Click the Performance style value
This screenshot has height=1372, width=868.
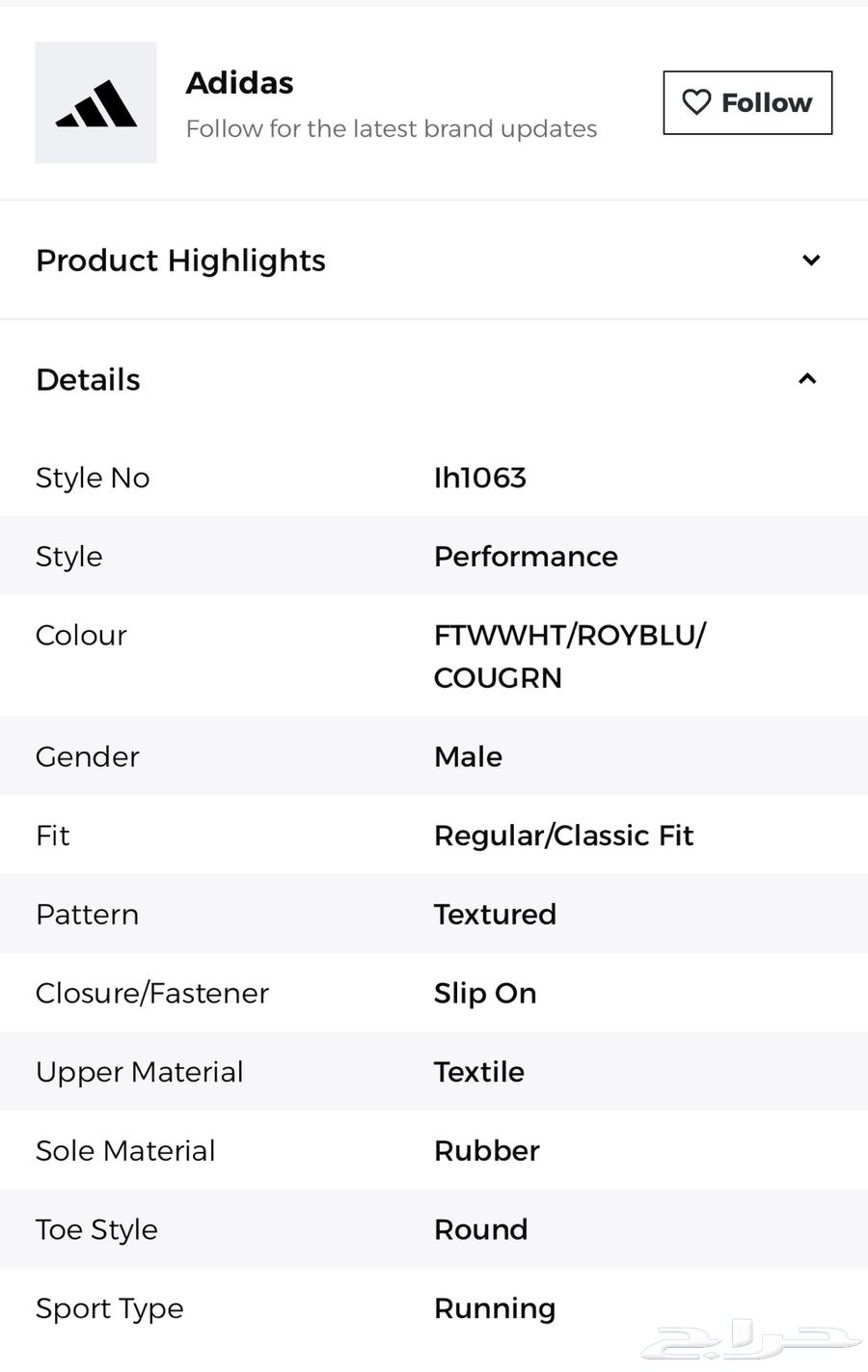click(526, 557)
